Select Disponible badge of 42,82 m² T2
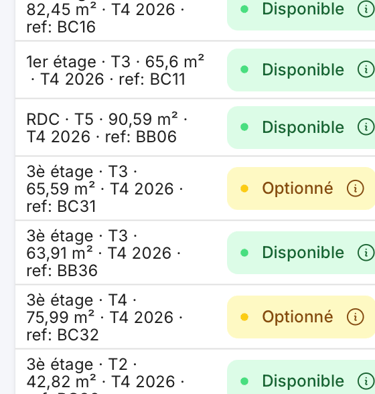The height and width of the screenshot is (394, 375). tap(301, 377)
